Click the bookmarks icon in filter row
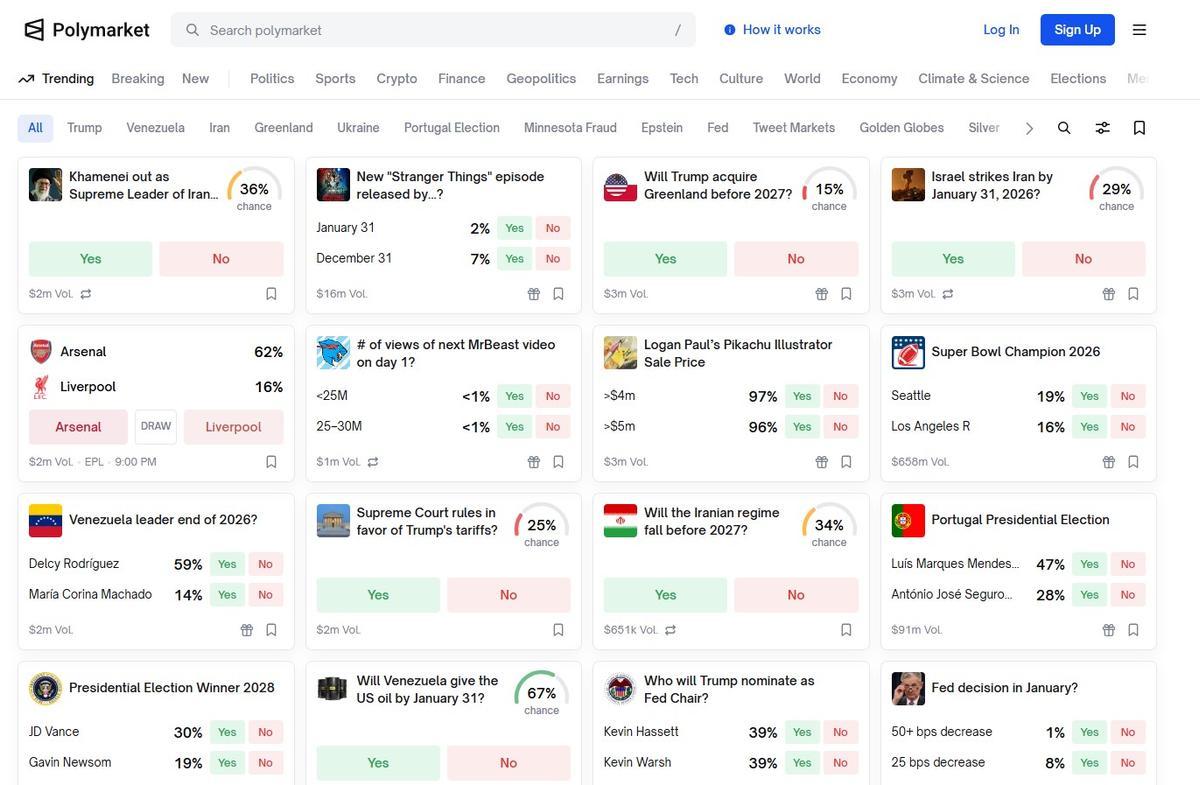Image resolution: width=1200 pixels, height=785 pixels. click(1139, 128)
